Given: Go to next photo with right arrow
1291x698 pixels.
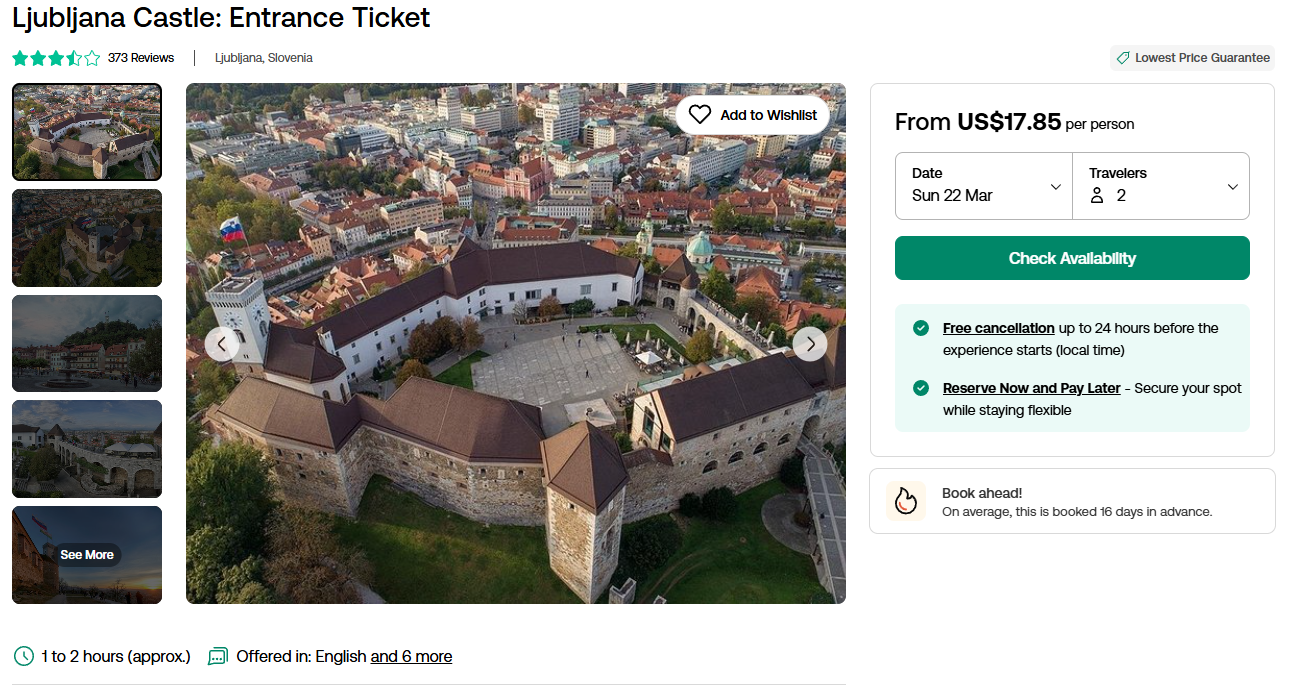Looking at the screenshot, I should tap(810, 344).
